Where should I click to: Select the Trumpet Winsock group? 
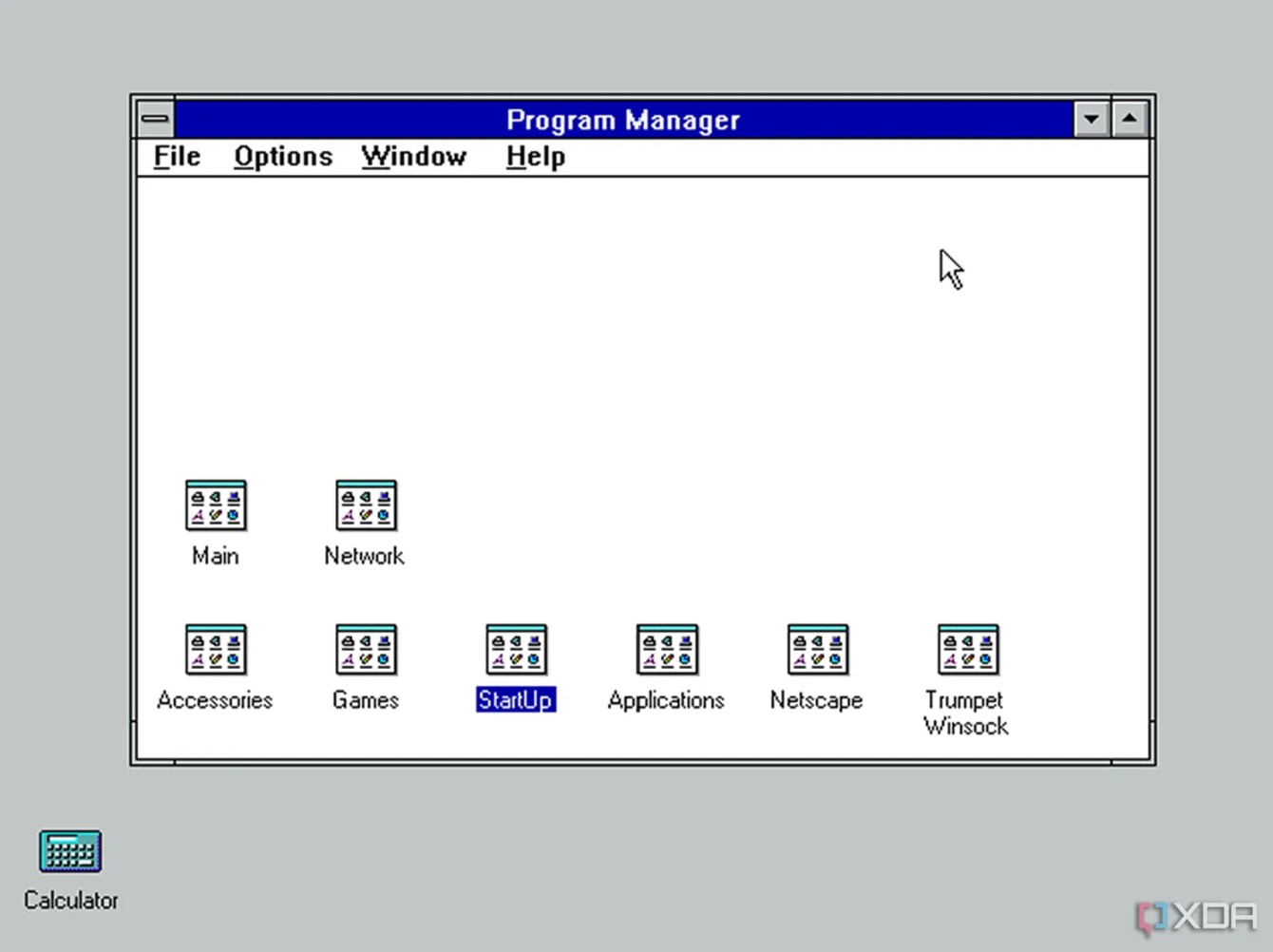(x=967, y=649)
